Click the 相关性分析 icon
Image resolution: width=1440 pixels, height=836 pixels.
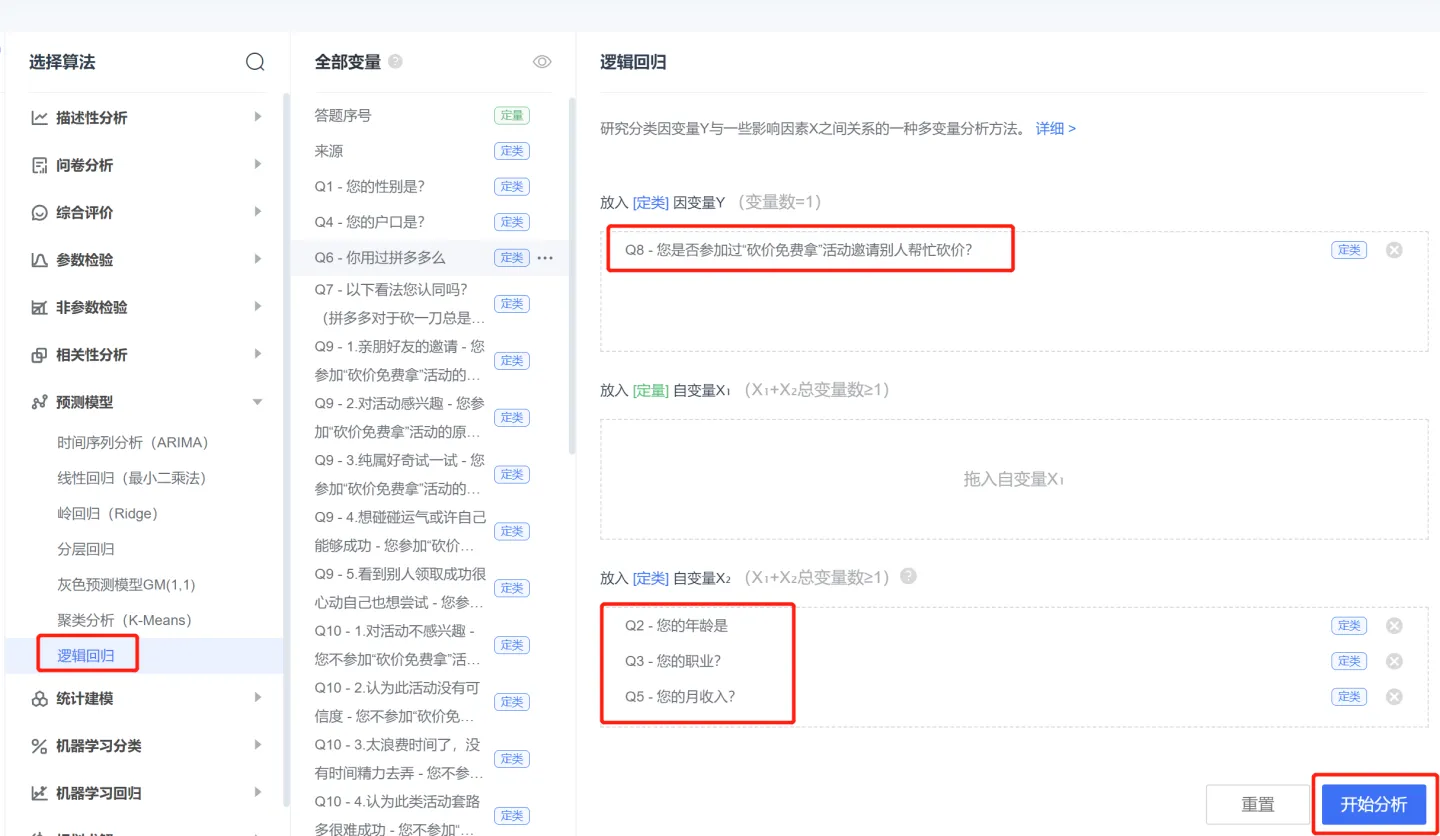click(39, 355)
